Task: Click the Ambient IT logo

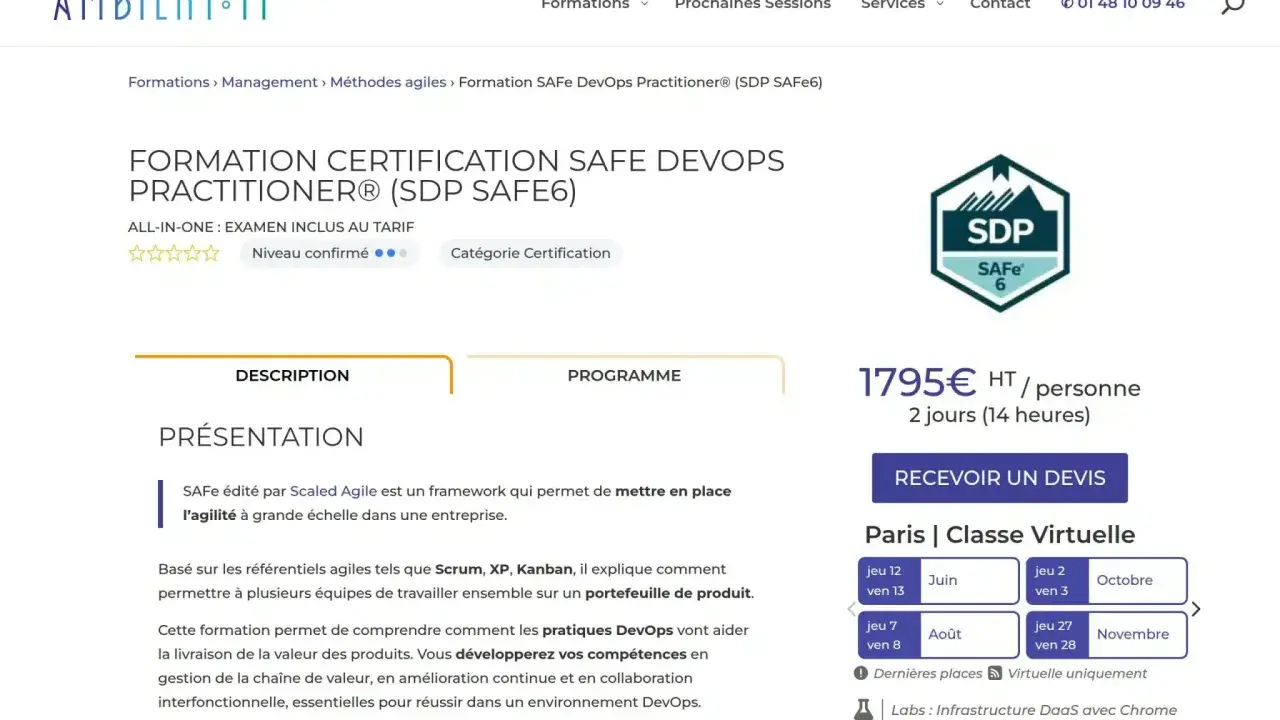Action: (160, 9)
